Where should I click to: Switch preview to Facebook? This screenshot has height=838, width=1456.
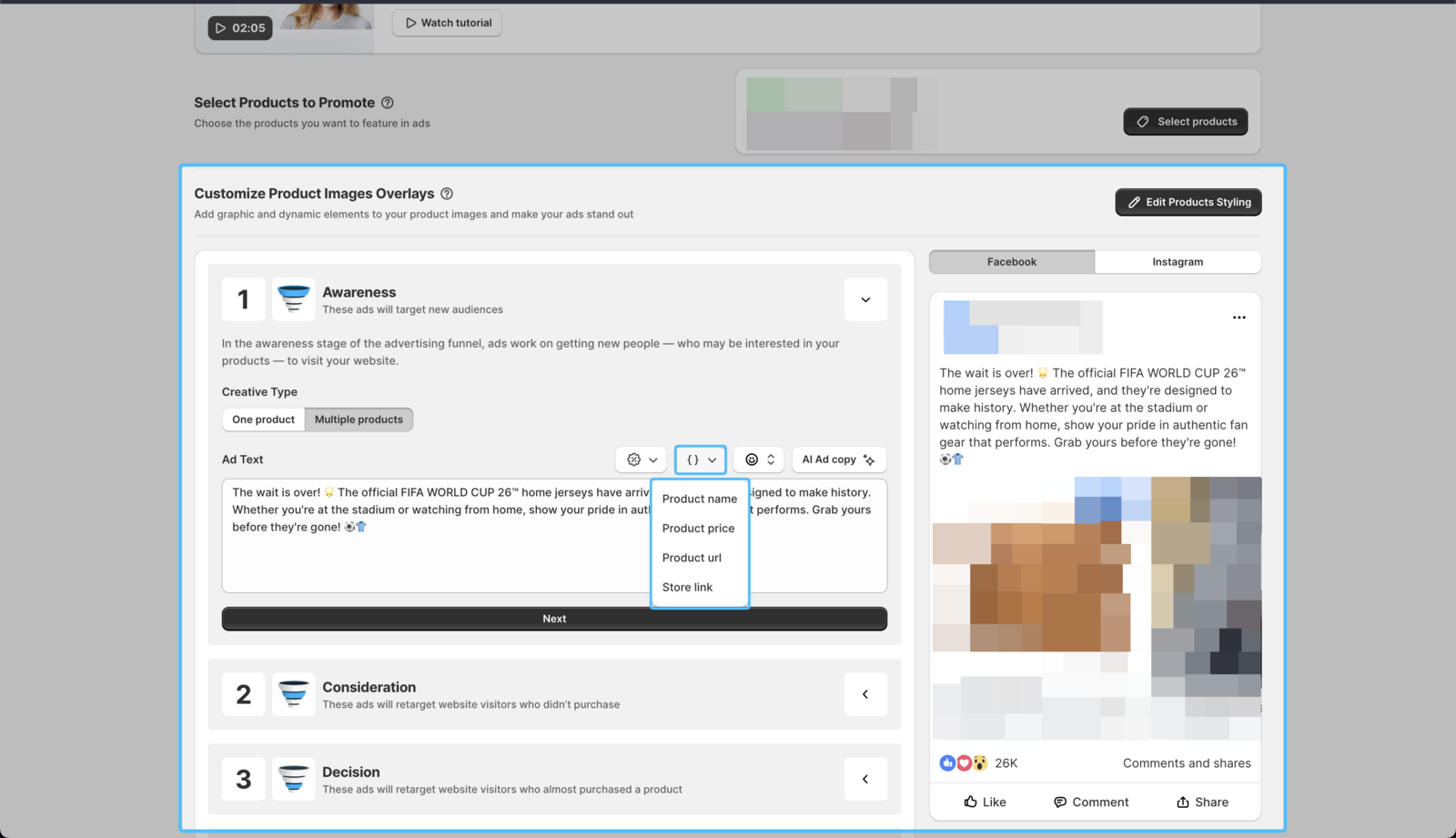coord(1011,262)
